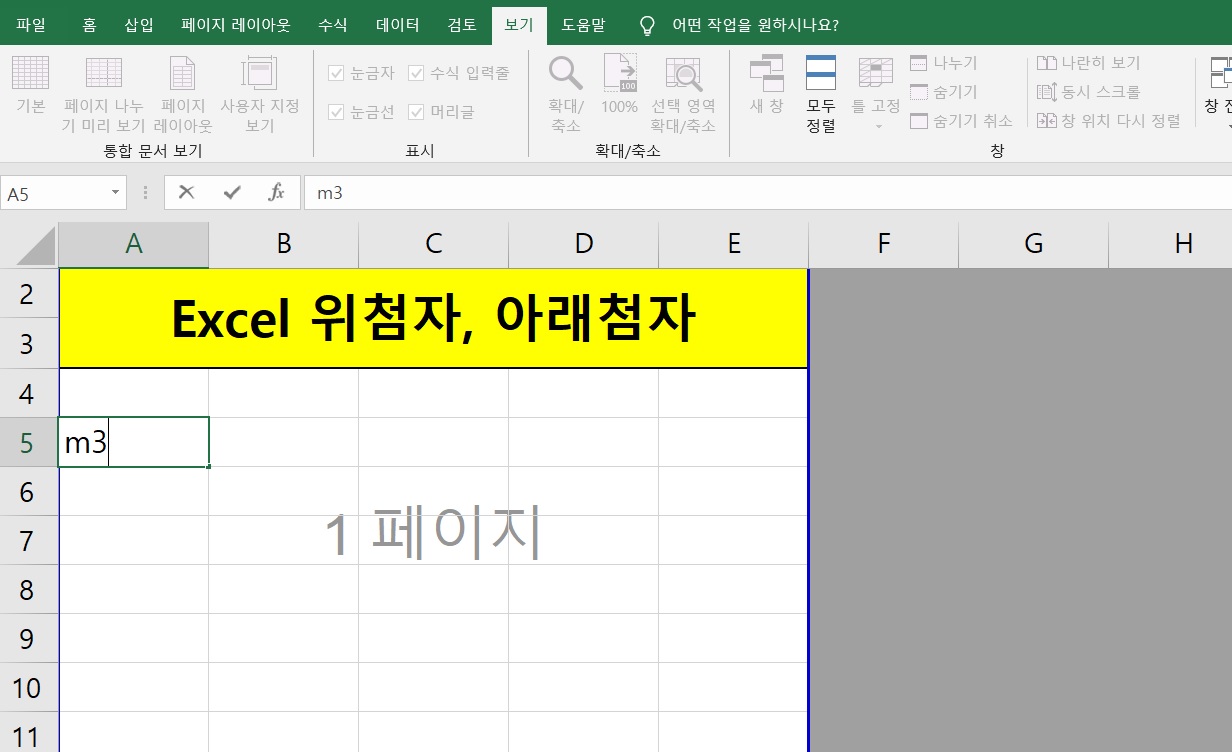Select column H header
This screenshot has height=752, width=1232.
tap(1171, 244)
